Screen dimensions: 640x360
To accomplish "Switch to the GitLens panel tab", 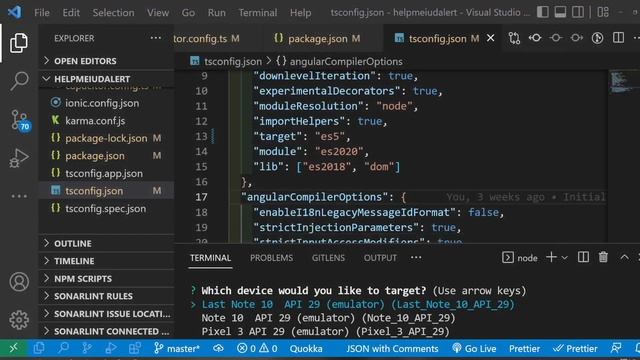I will coord(328,258).
